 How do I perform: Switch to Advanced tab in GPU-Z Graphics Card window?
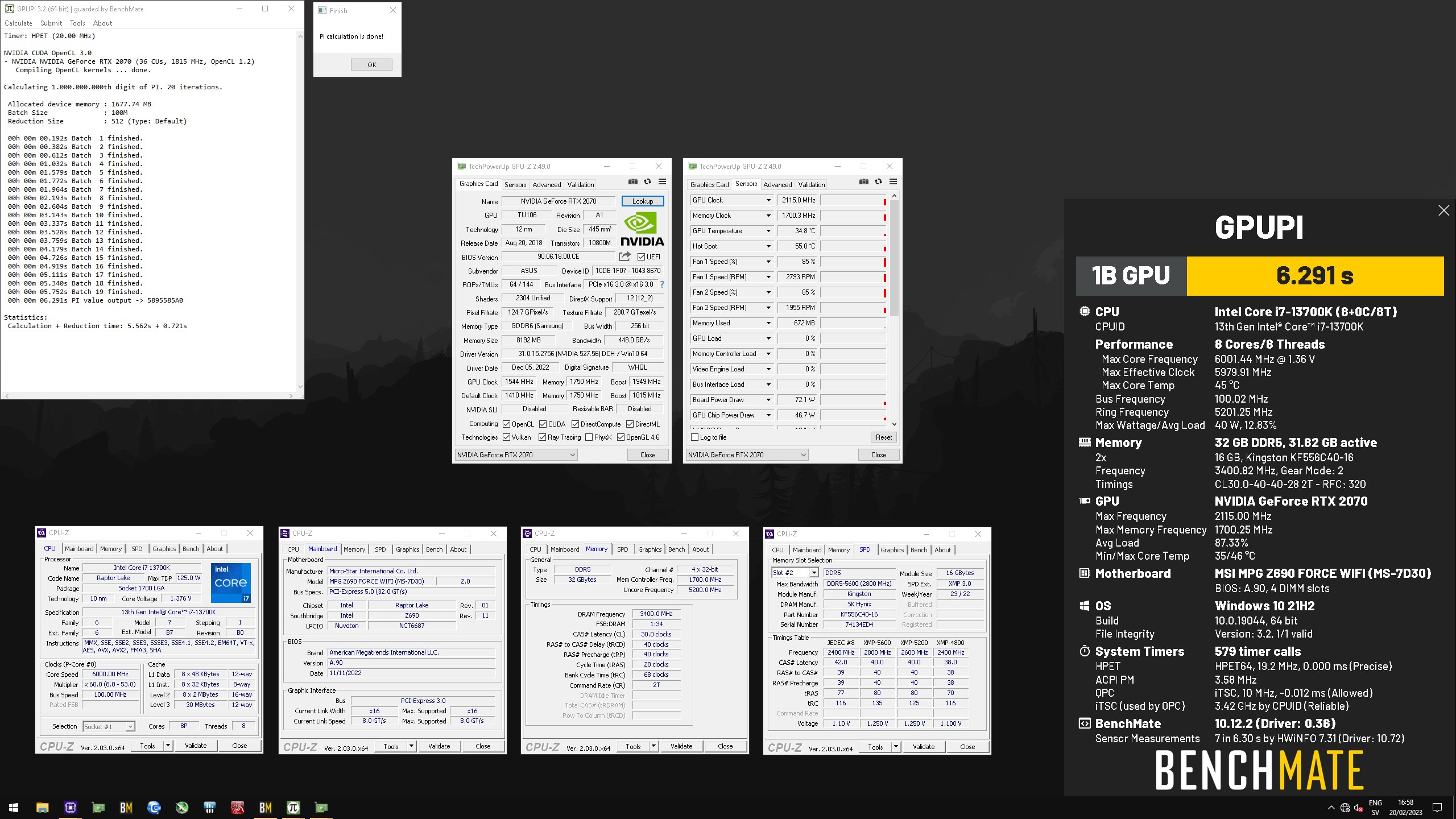click(547, 184)
